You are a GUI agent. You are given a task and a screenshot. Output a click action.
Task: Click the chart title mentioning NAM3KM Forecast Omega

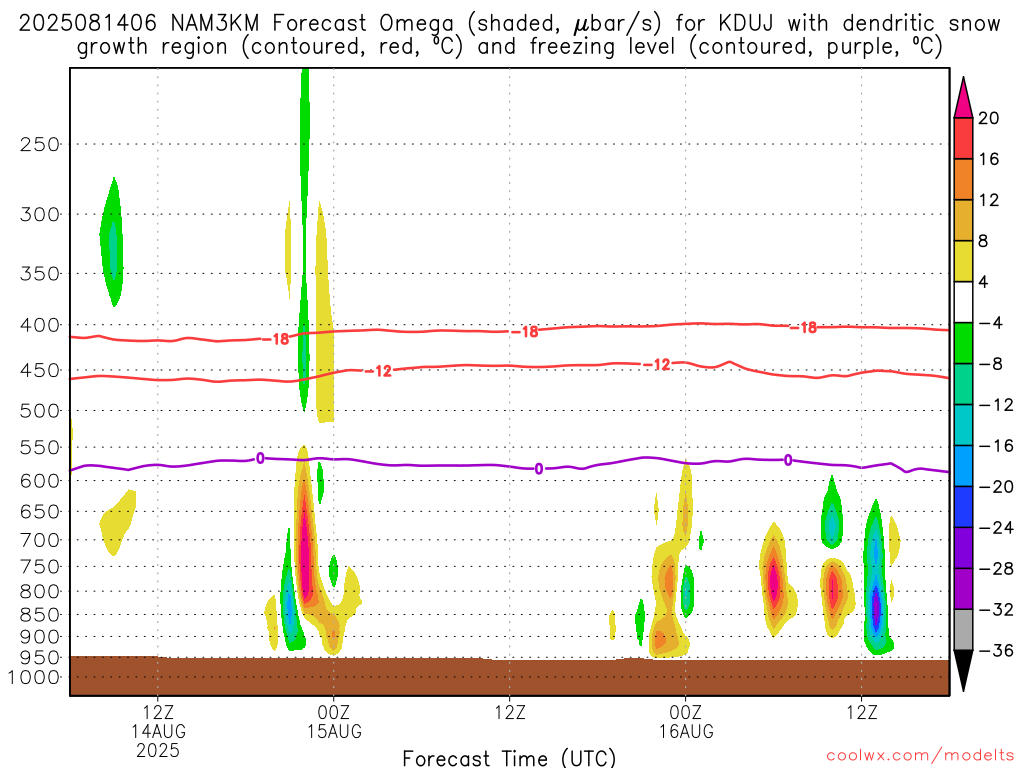(509, 35)
